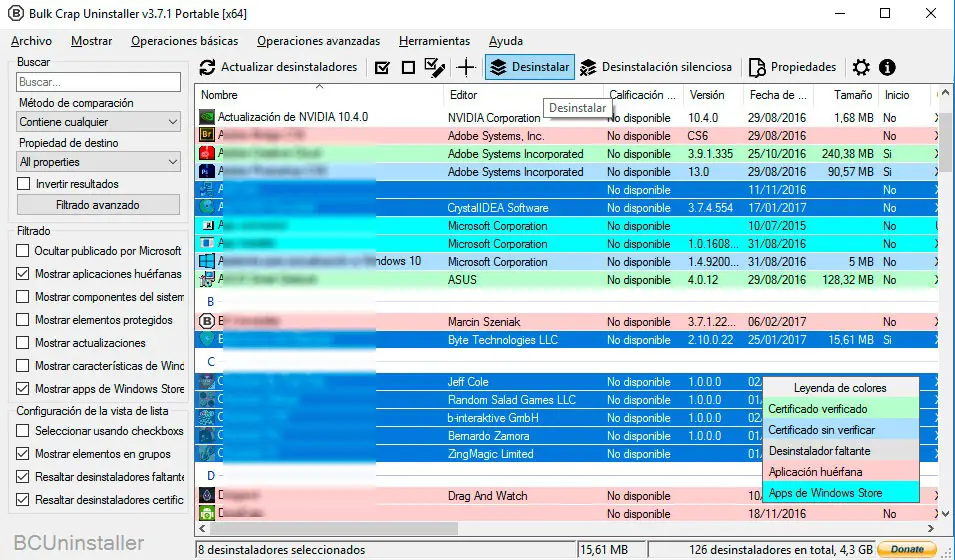
Task: Click the green icon in the 18/11/2016 row
Action: (207, 513)
